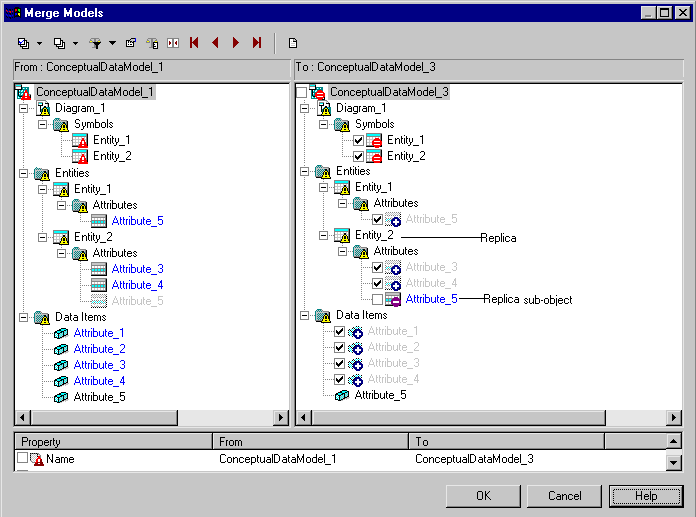This screenshot has width=696, height=517.
Task: Click To pane horizontal scrollbar thumb
Action: (459, 418)
